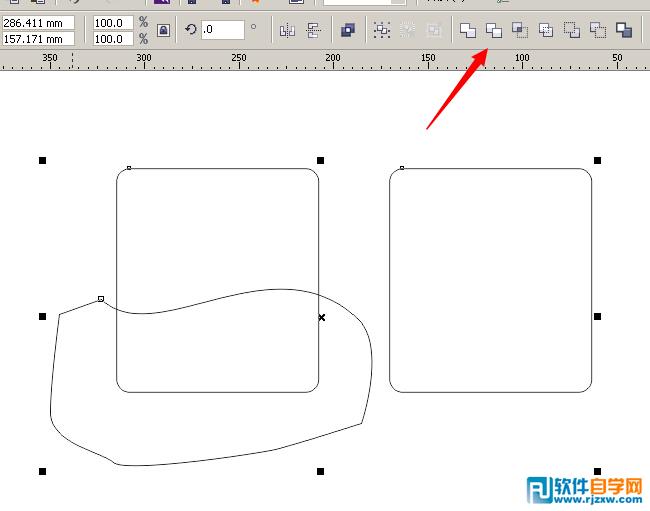Click the top-left selection handle
Viewport: 650px width, 511px height.
(x=42, y=160)
